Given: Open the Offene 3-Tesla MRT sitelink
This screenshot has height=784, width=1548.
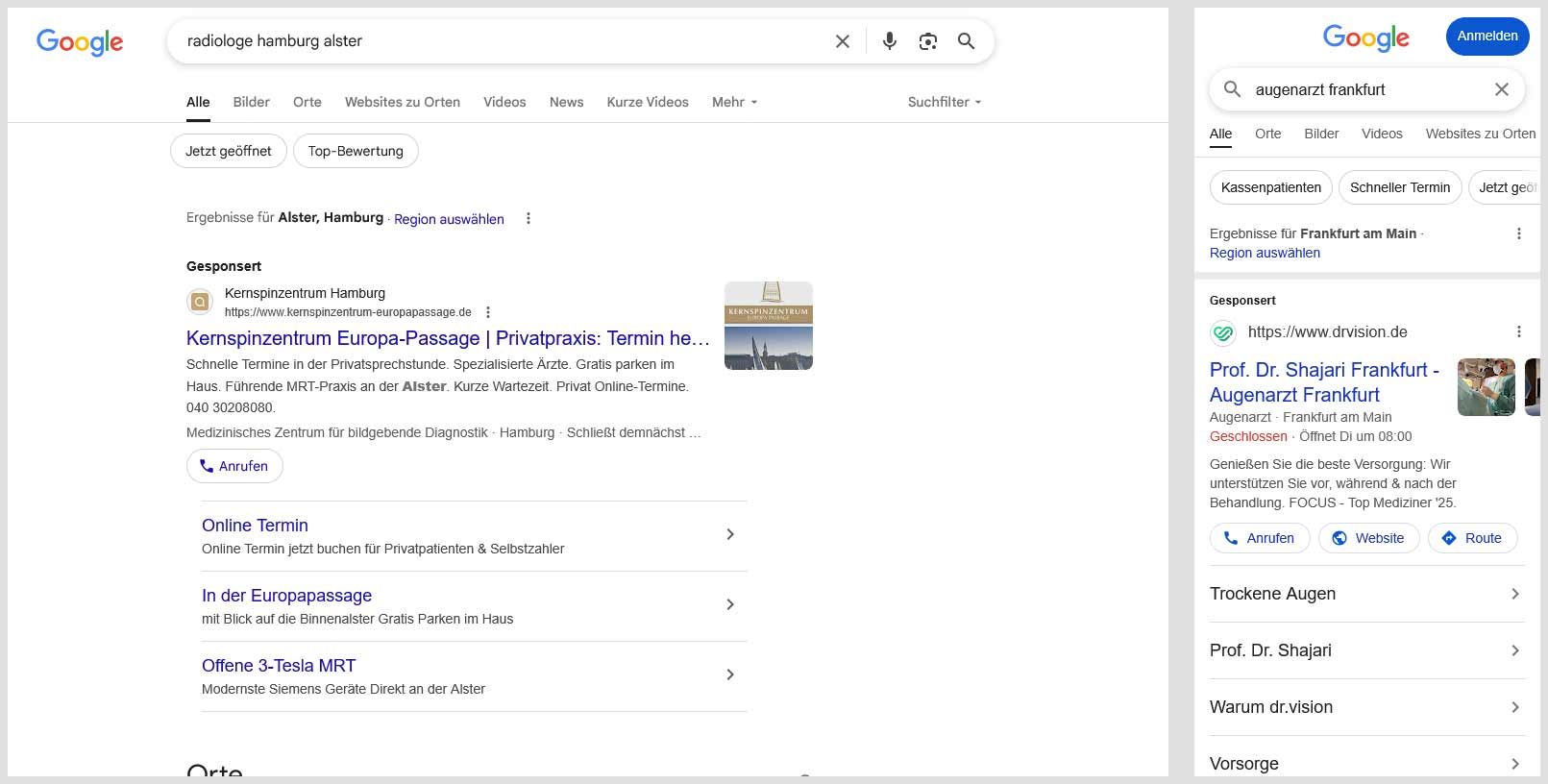Looking at the screenshot, I should click(x=279, y=666).
